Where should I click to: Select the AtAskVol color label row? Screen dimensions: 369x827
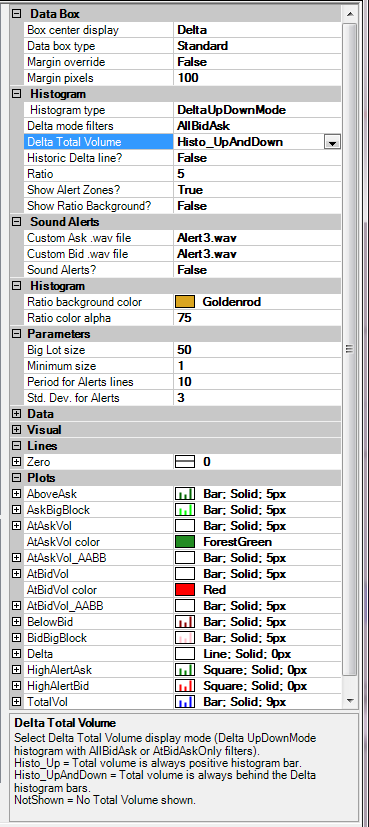click(63, 542)
